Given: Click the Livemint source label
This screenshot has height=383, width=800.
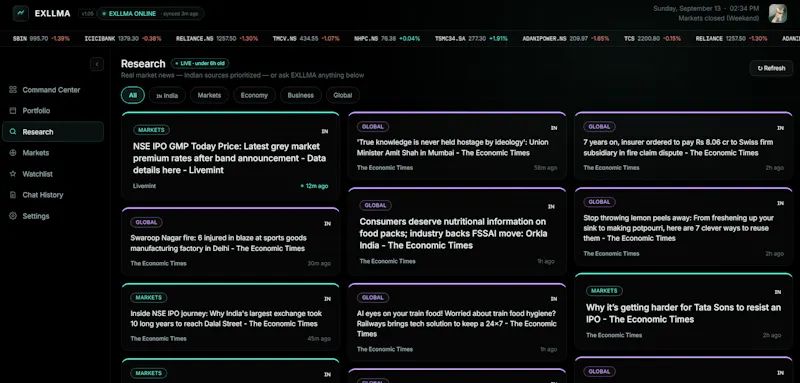Looking at the screenshot, I should [x=144, y=186].
